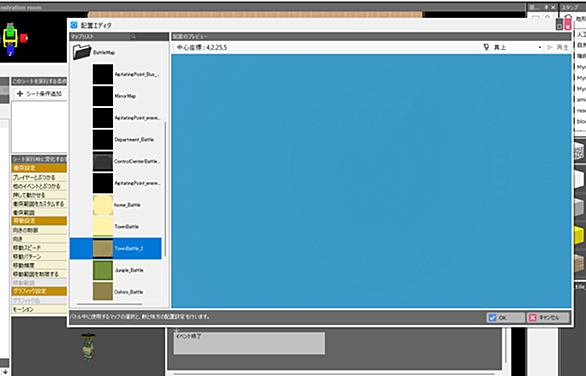The height and width of the screenshot is (376, 586).
Task: Select the Oshiro_Battle map
Action: (x=116, y=291)
